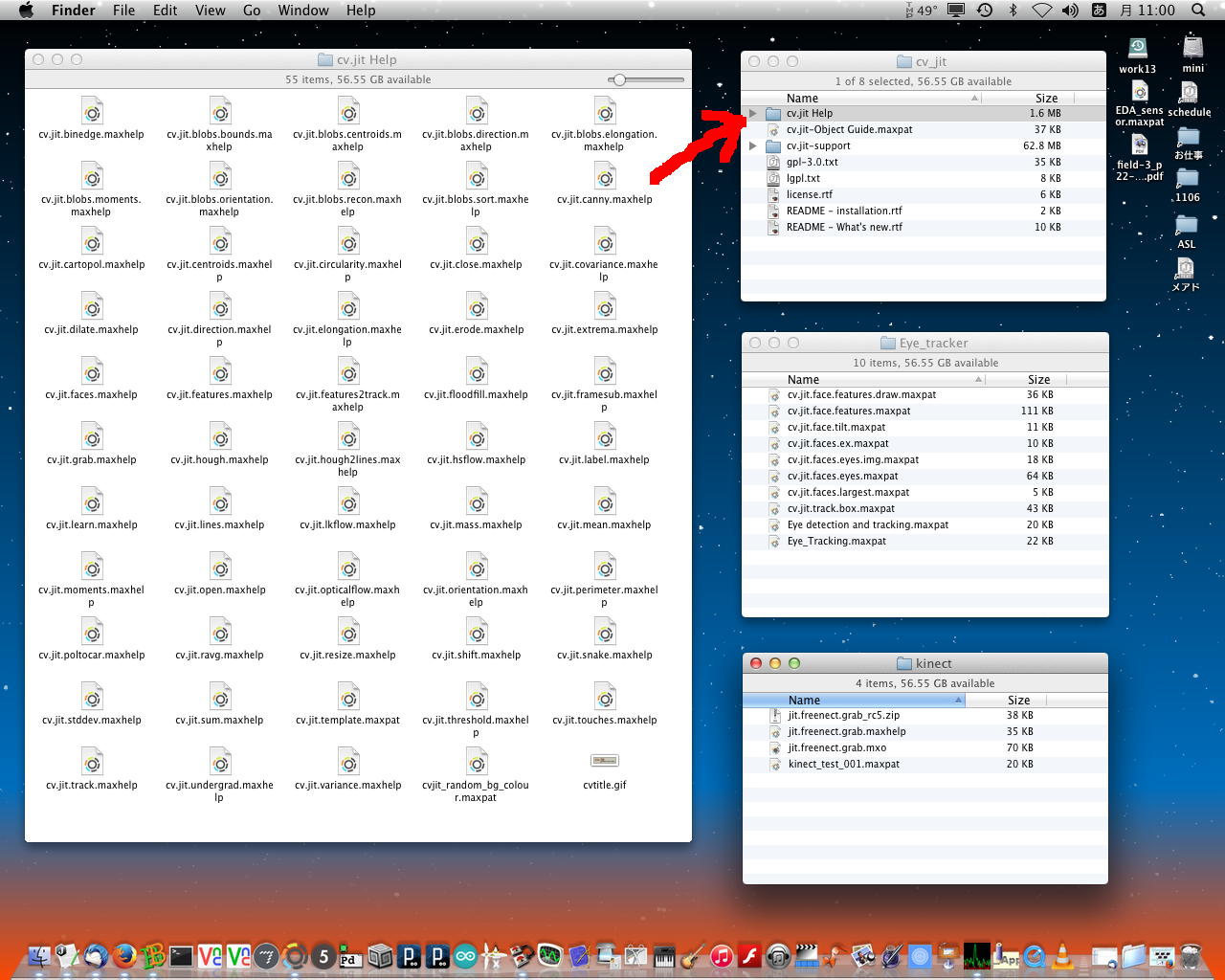Select cv.jit.track.maxhelp file icon

click(92, 763)
